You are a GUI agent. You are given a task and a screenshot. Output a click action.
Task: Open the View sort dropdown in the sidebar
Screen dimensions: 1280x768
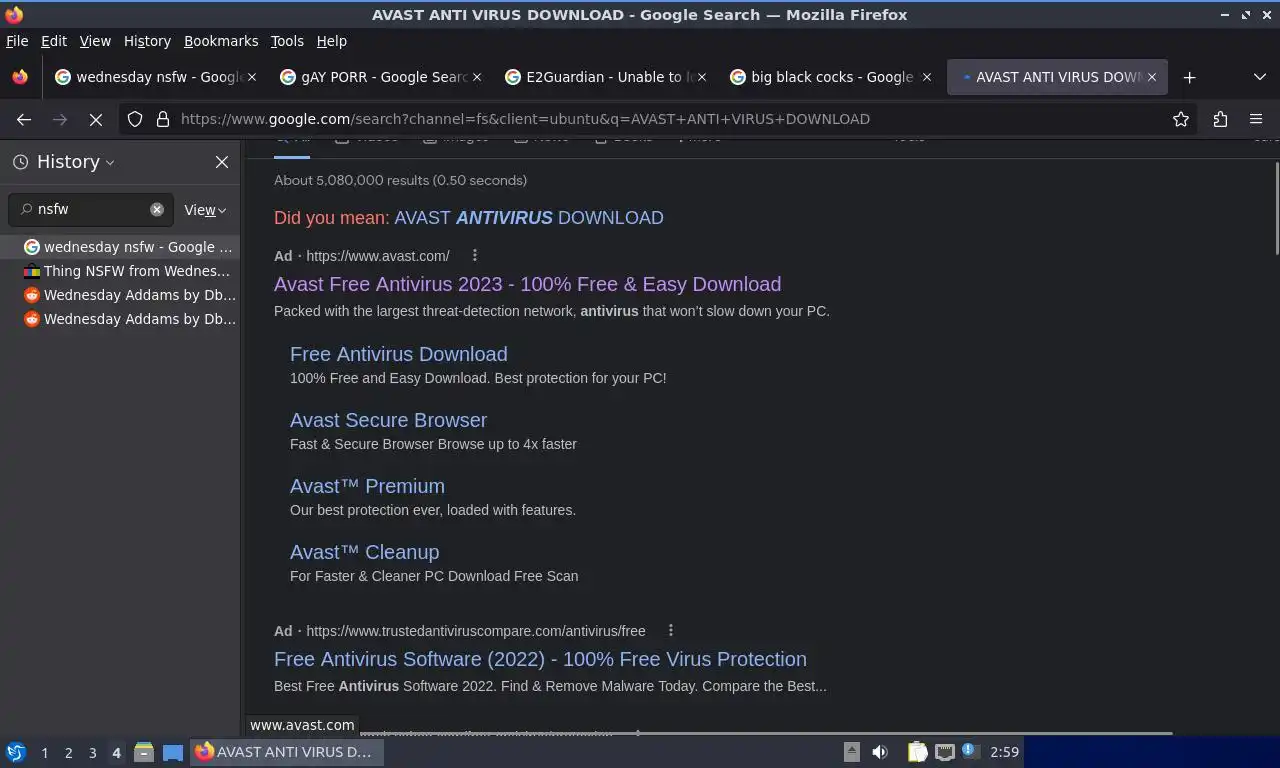pos(205,210)
